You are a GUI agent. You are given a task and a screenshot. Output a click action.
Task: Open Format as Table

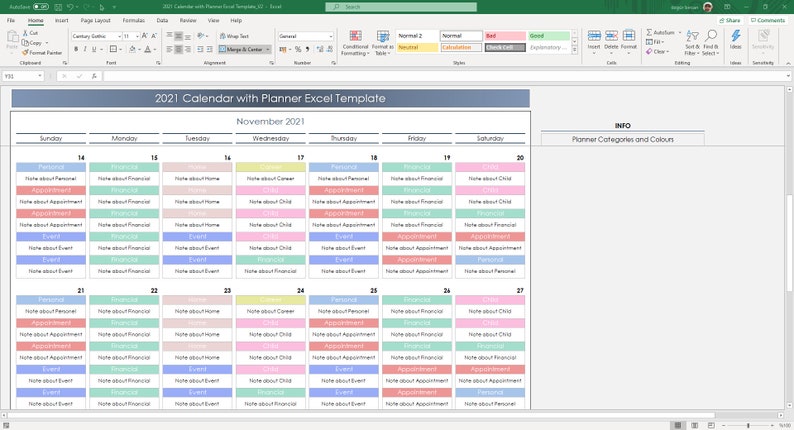[383, 43]
